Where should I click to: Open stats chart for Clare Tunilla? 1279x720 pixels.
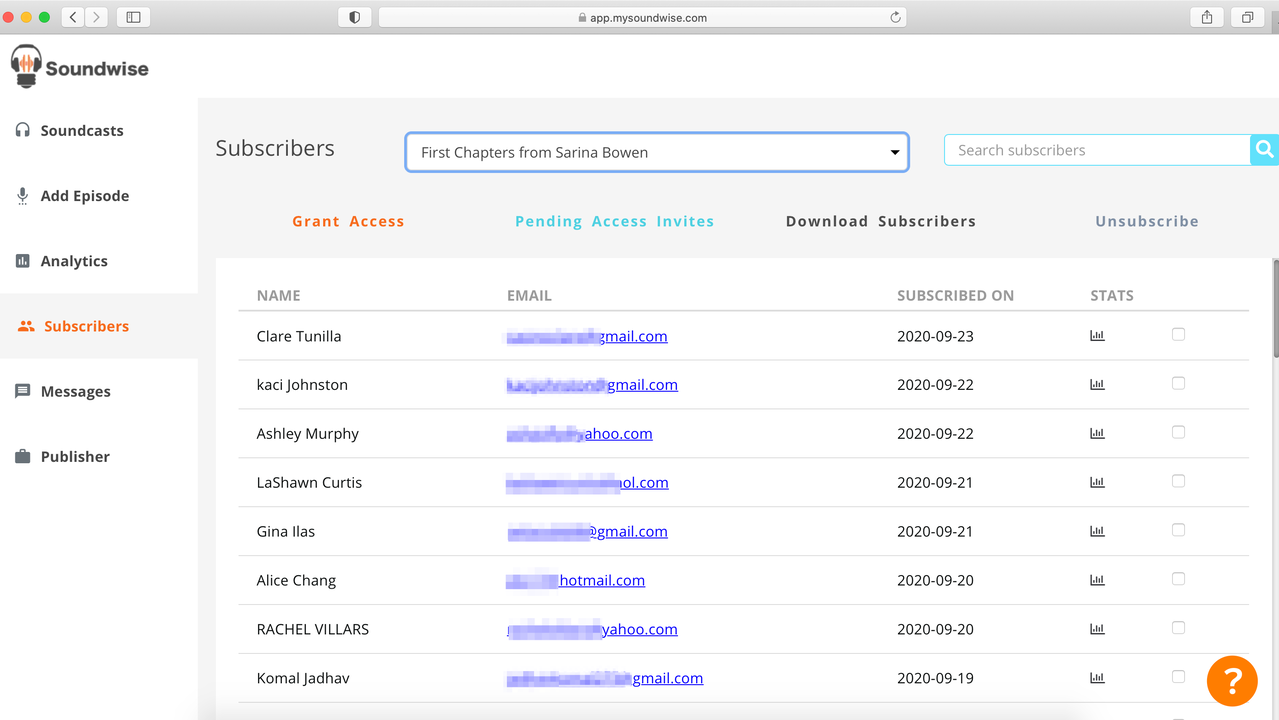[x=1097, y=336]
